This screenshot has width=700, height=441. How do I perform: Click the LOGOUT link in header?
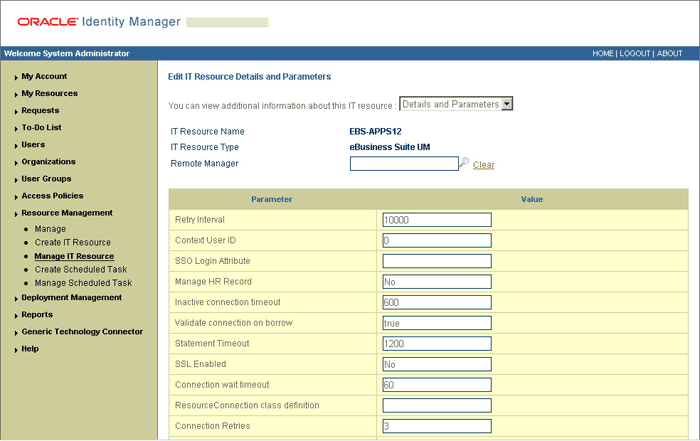[635, 54]
